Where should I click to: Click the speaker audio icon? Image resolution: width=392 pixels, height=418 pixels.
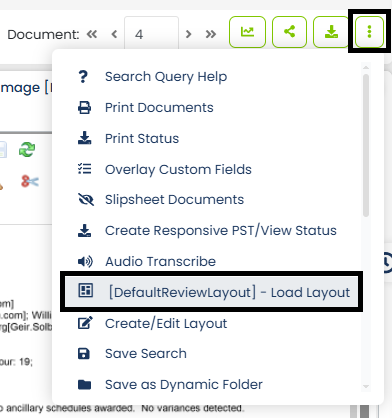pyautogui.click(x=85, y=262)
